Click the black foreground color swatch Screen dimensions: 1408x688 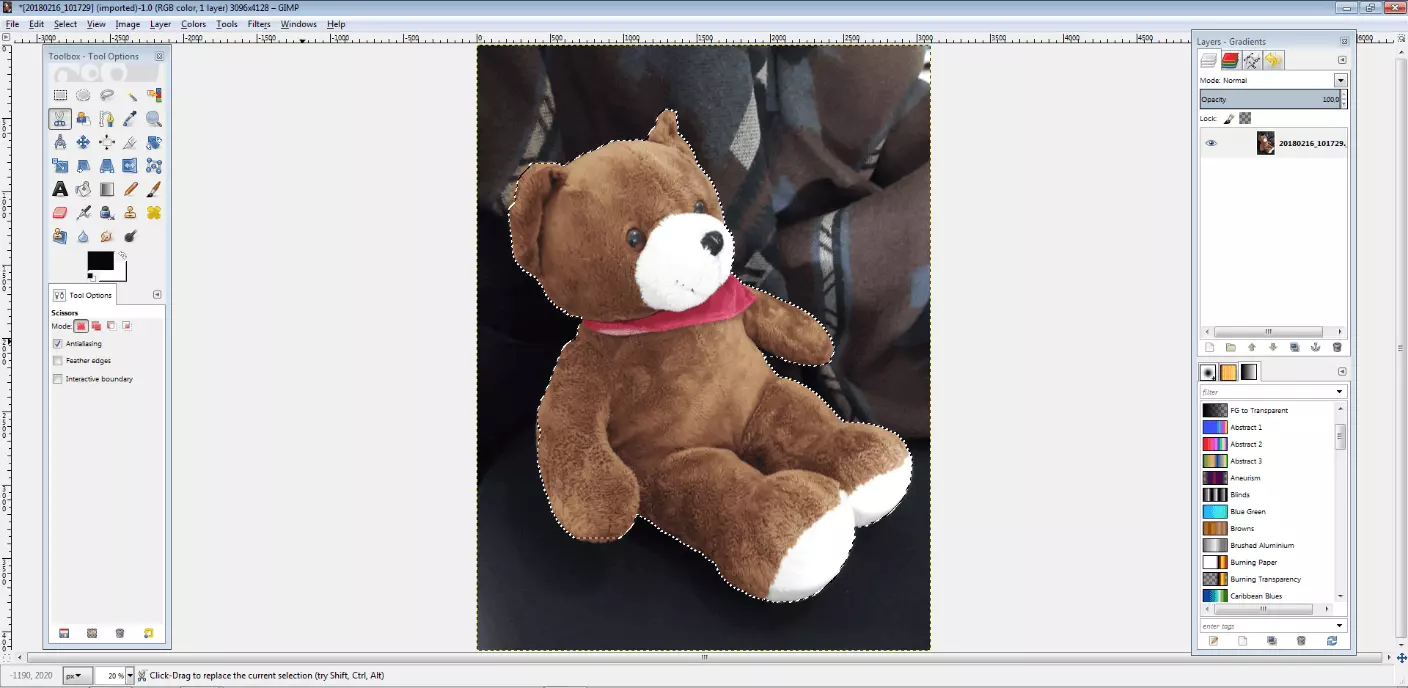(100, 260)
